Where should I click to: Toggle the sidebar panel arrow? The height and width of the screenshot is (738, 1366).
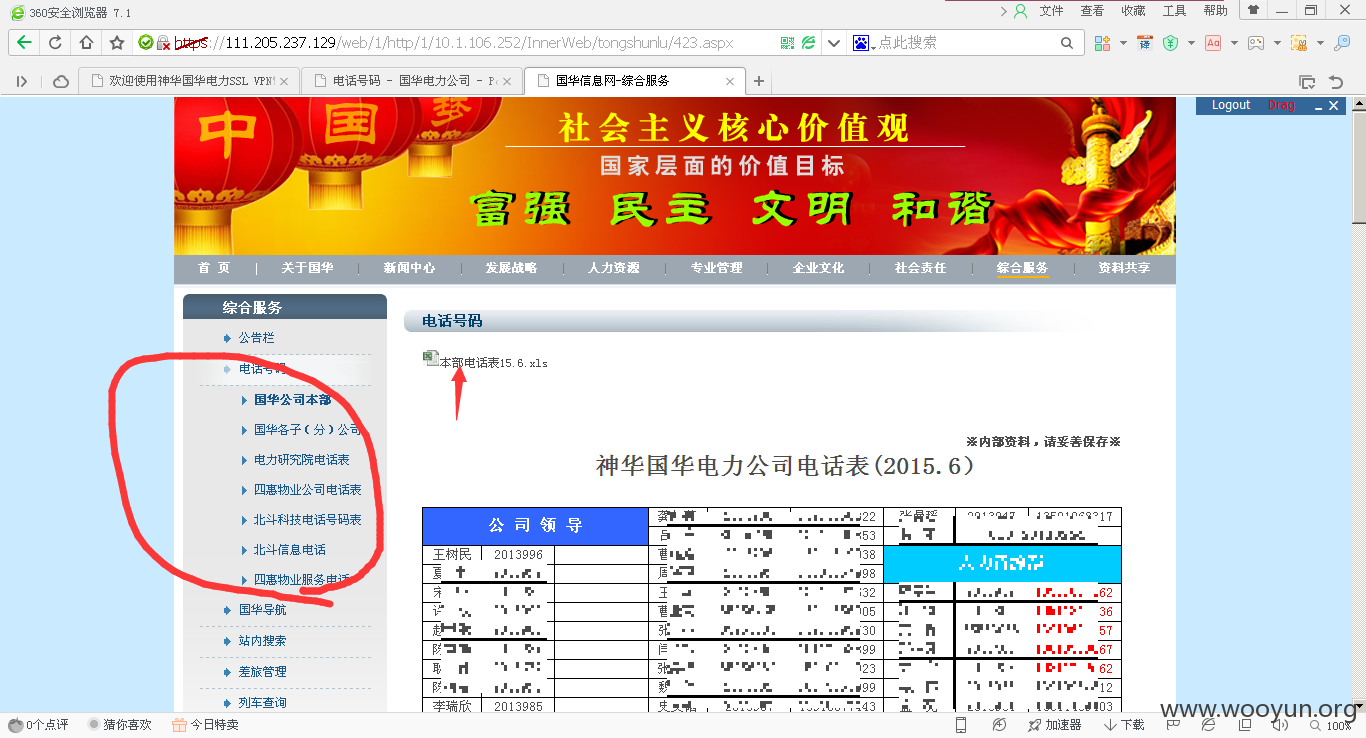click(x=22, y=81)
